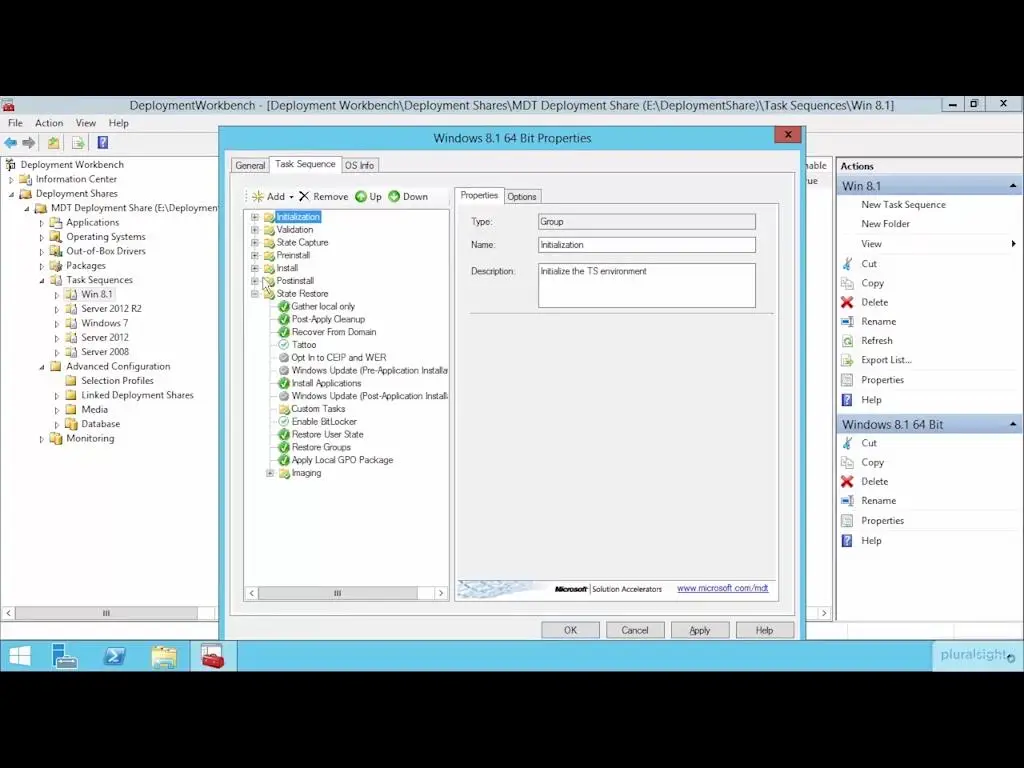Click the Forward arrow toolbar icon
Image resolution: width=1024 pixels, height=768 pixels.
29,142
